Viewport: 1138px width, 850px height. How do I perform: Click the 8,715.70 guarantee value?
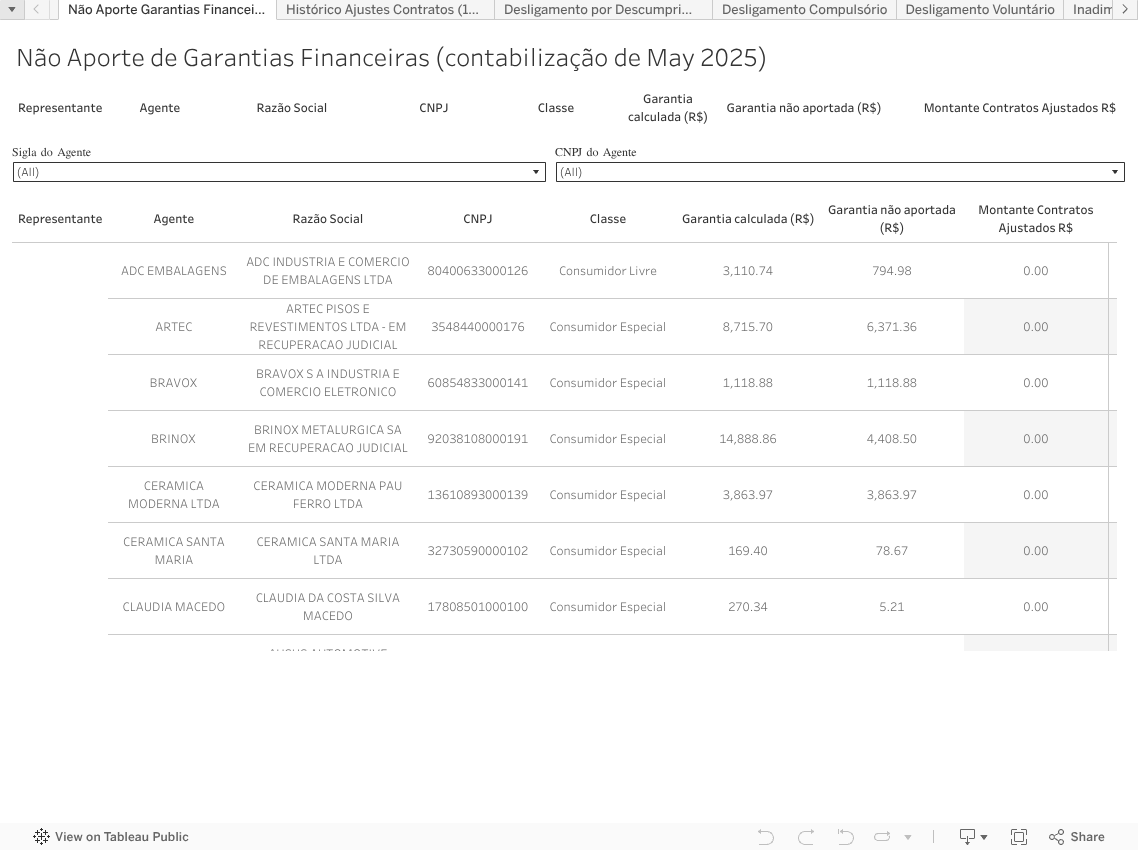[x=748, y=327]
